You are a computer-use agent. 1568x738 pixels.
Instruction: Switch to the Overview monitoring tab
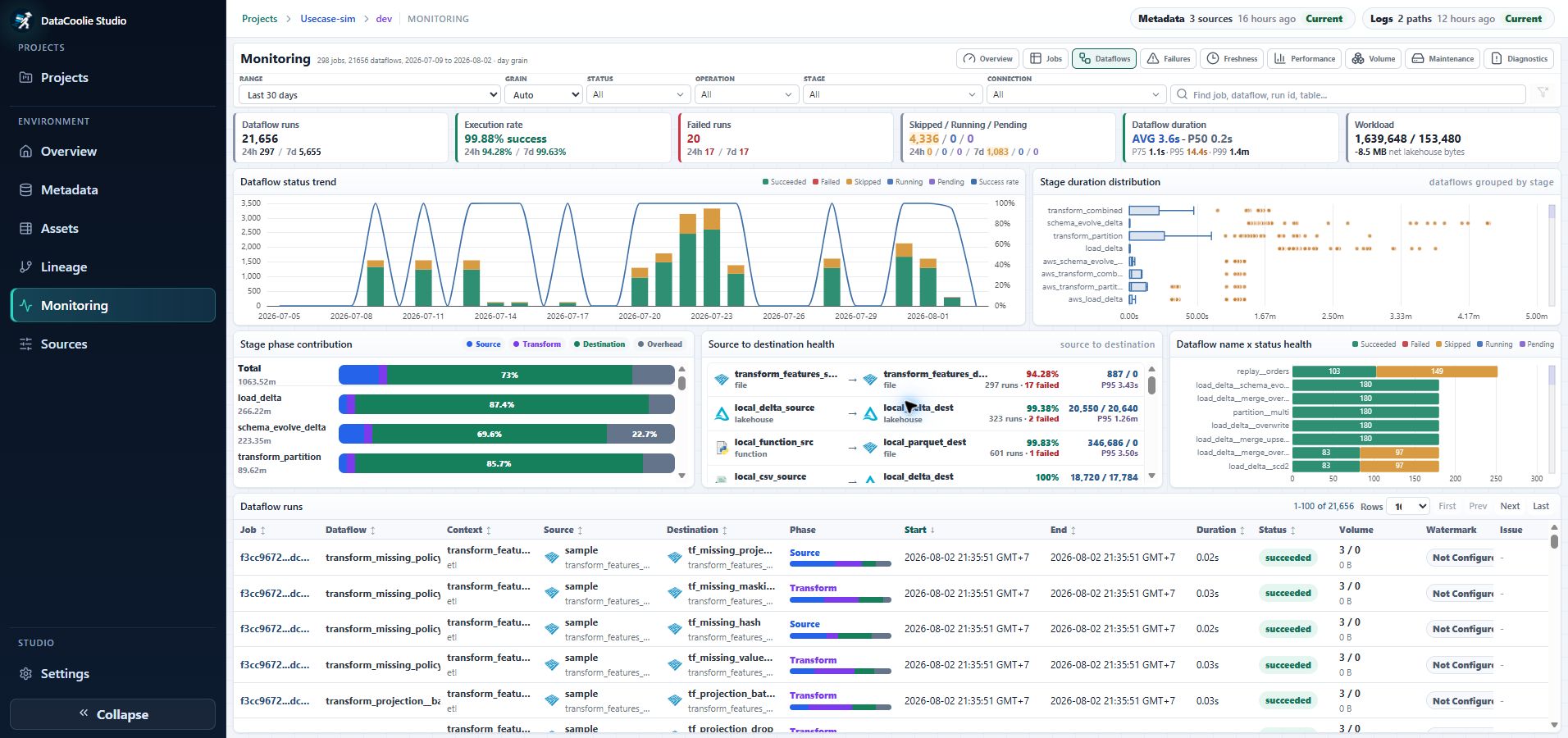988,58
